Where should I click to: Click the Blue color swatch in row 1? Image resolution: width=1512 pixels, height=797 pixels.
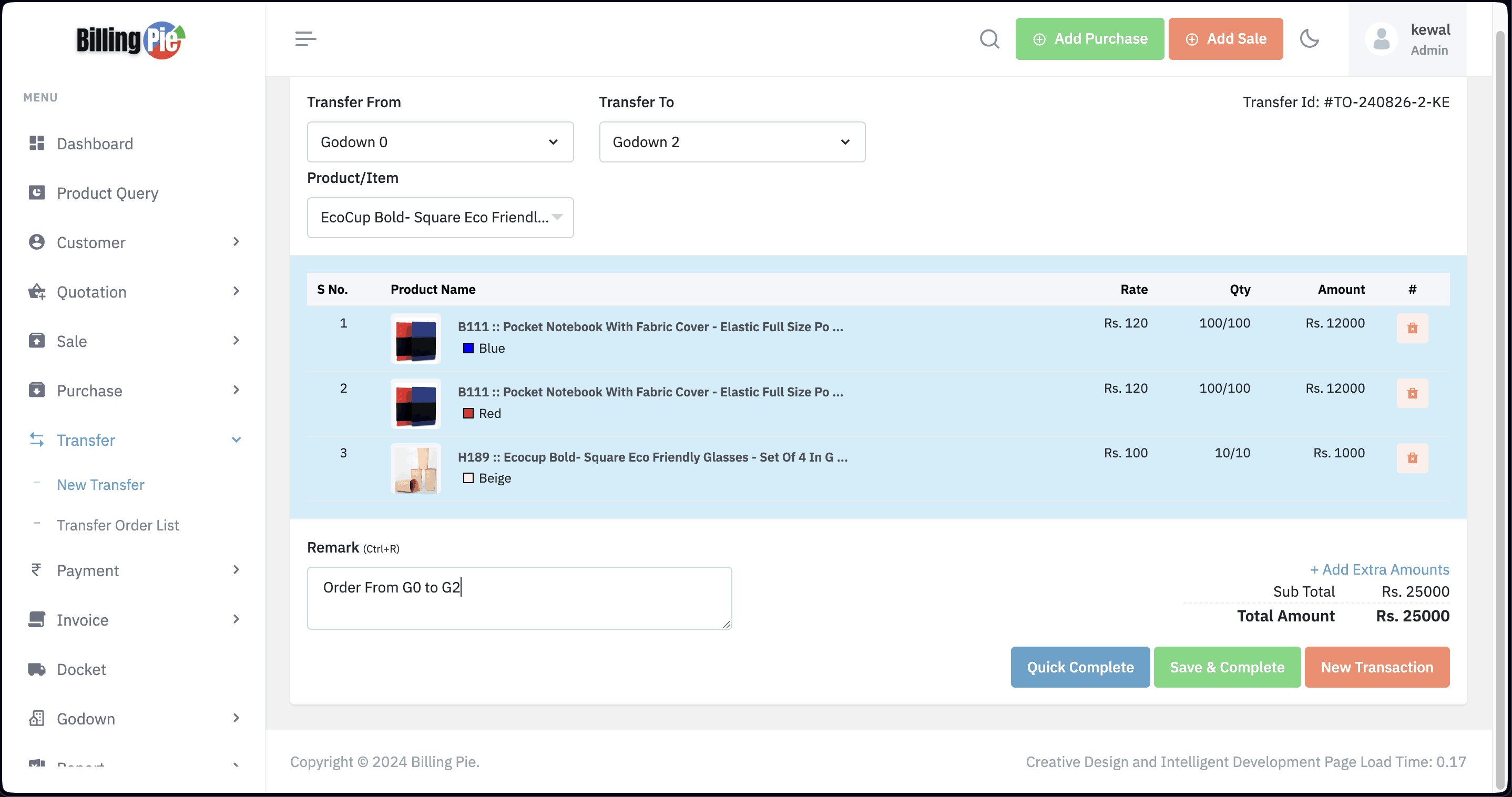point(468,348)
